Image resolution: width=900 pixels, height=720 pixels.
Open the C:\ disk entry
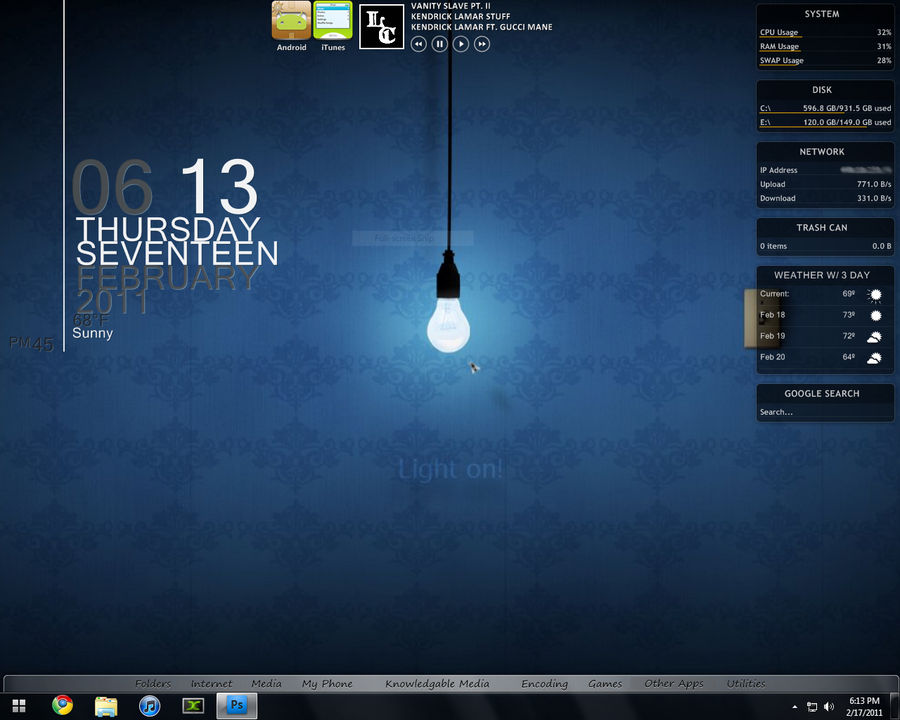pos(825,108)
